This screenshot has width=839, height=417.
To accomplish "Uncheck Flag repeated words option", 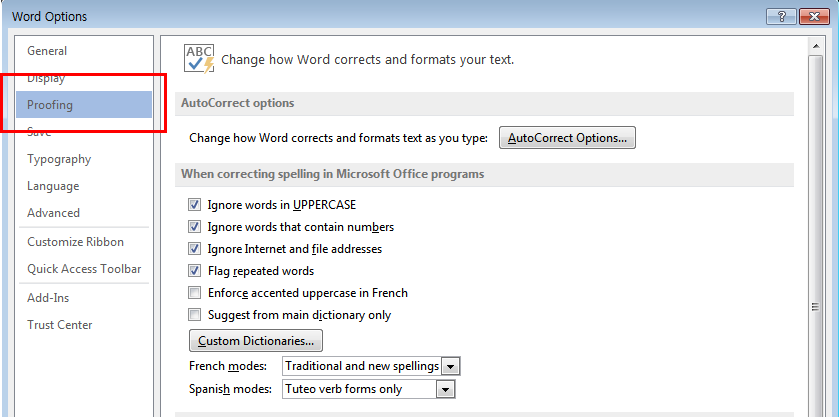I will pyautogui.click(x=194, y=271).
